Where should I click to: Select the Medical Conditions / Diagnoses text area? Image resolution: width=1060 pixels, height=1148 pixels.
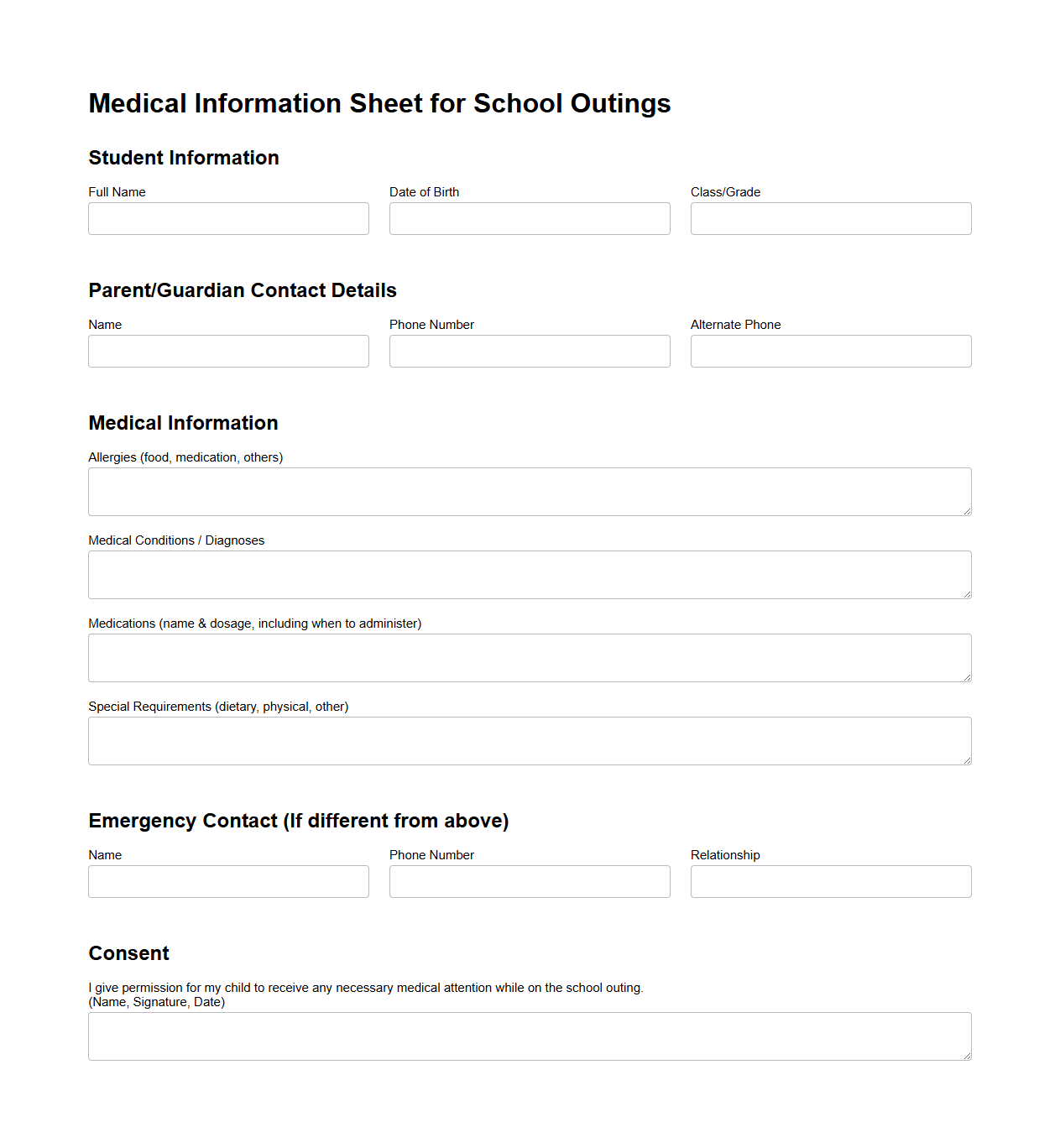pyautogui.click(x=529, y=574)
